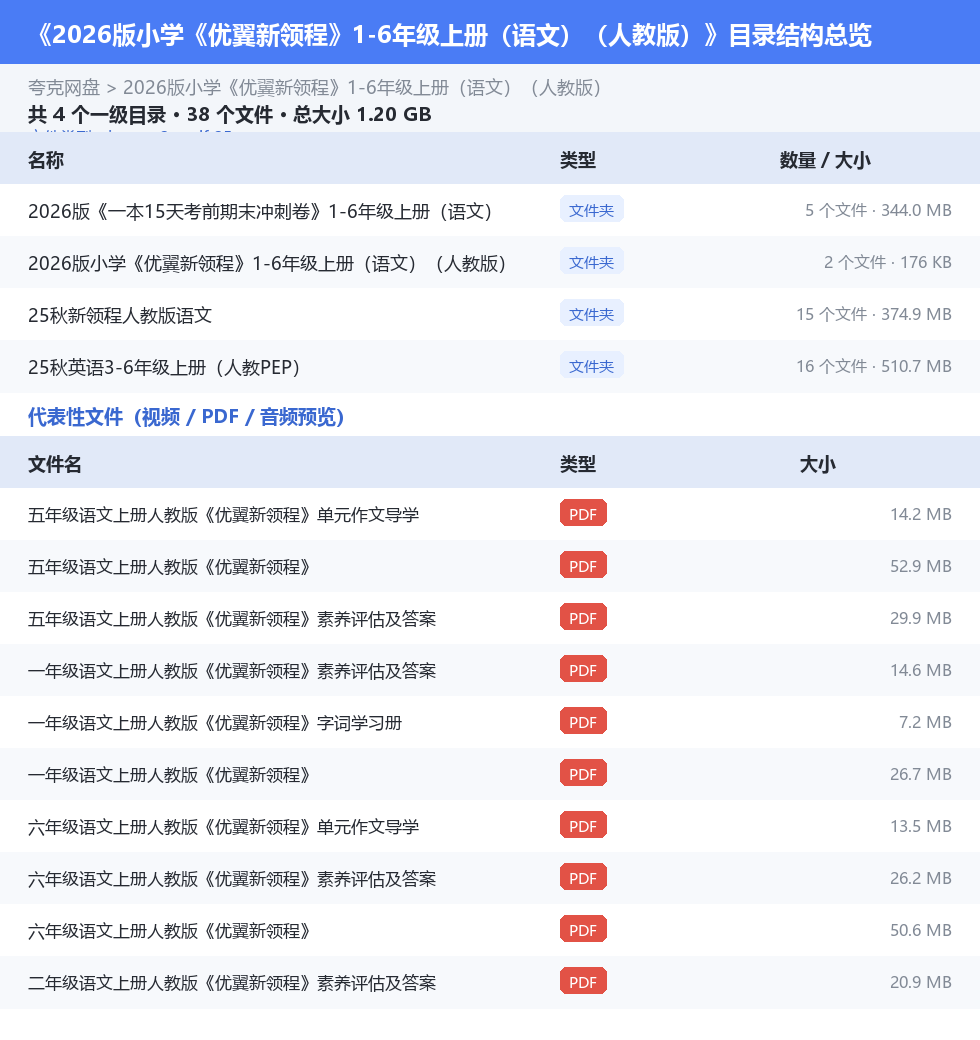Click the 29.9 MB size value

tap(920, 618)
